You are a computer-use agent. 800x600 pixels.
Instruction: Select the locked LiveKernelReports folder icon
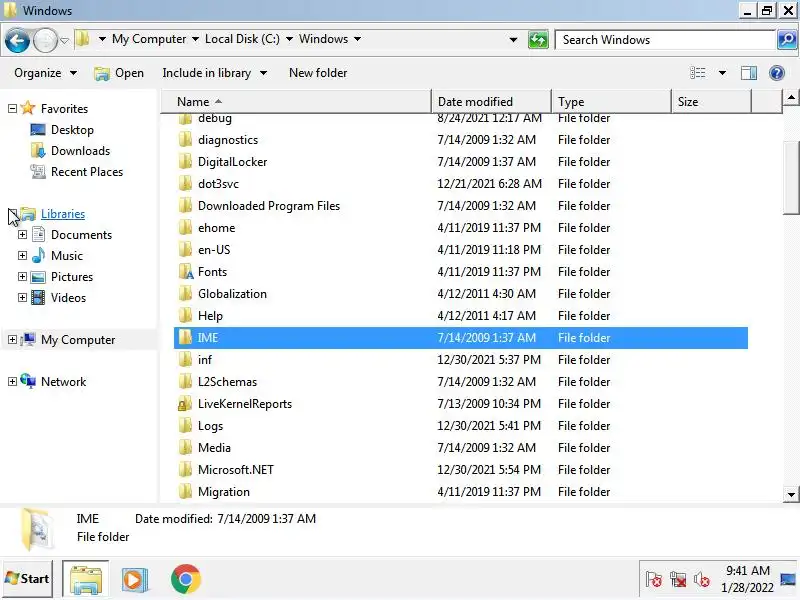tap(185, 404)
